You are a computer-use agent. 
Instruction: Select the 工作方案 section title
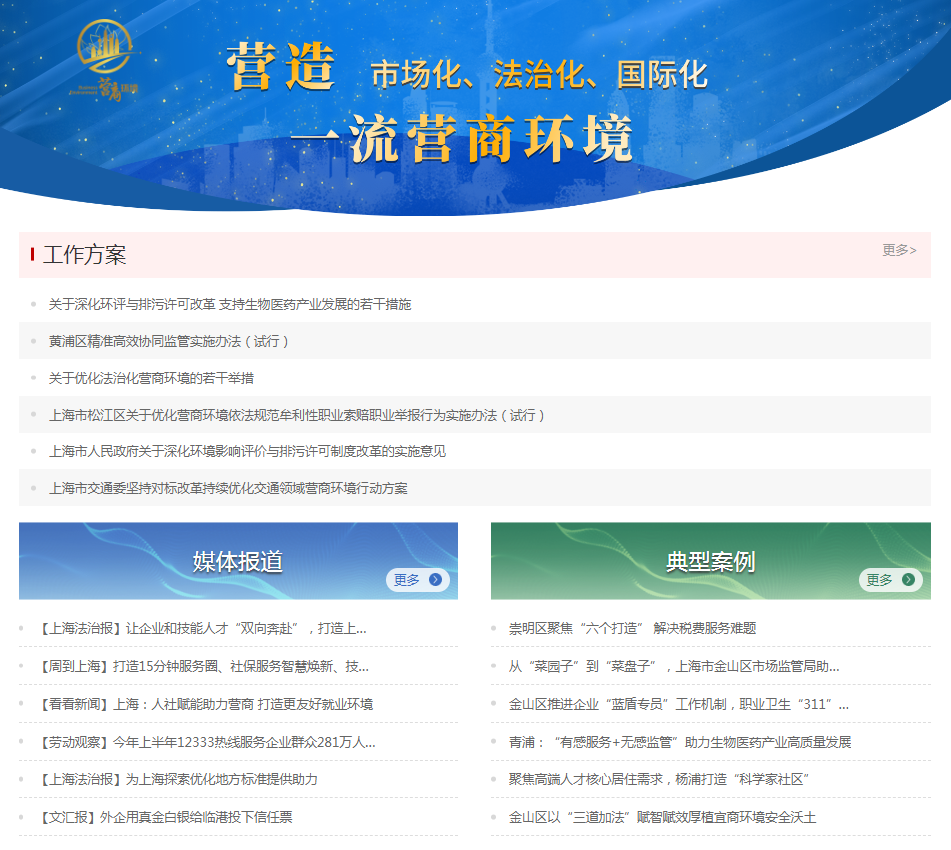coord(84,255)
